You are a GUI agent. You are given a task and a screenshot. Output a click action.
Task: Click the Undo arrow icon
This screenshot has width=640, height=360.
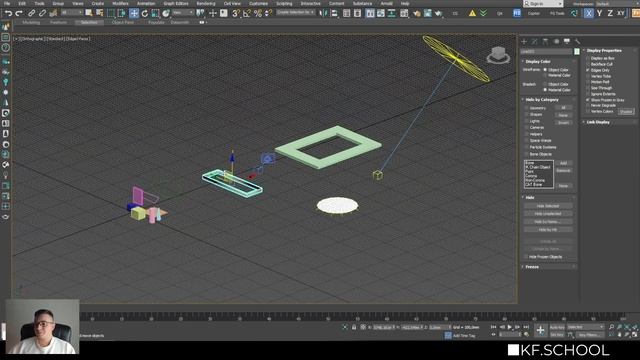click(x=8, y=13)
